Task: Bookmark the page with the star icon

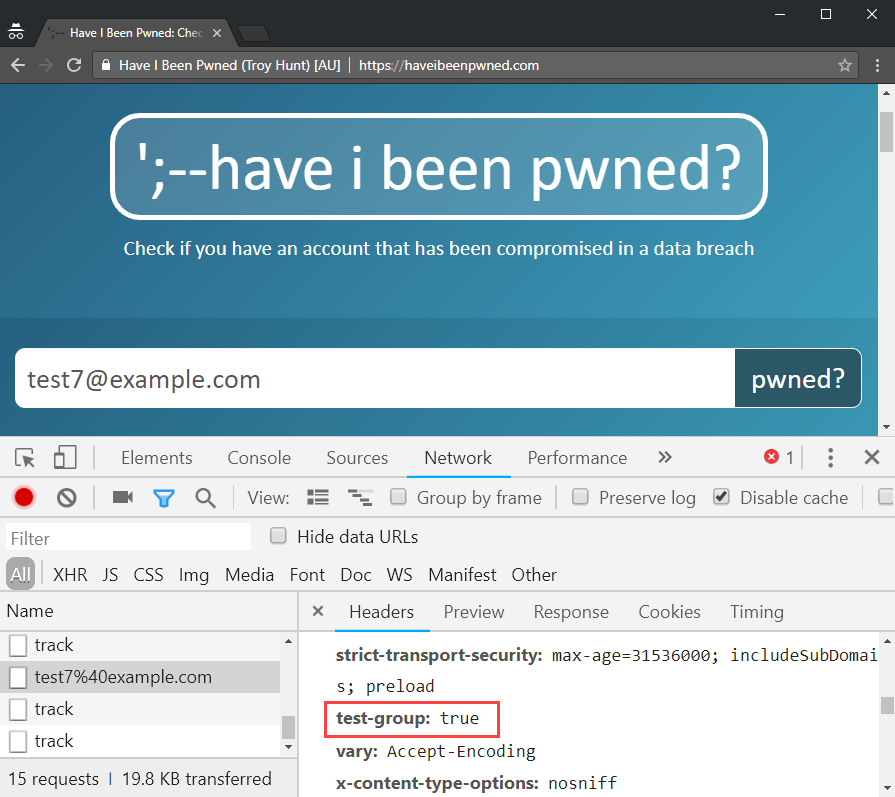Action: [845, 65]
